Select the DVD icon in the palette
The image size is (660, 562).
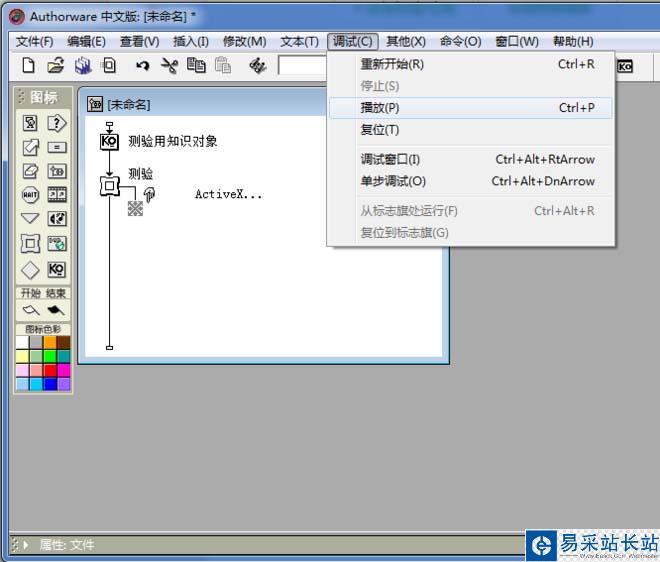point(57,243)
